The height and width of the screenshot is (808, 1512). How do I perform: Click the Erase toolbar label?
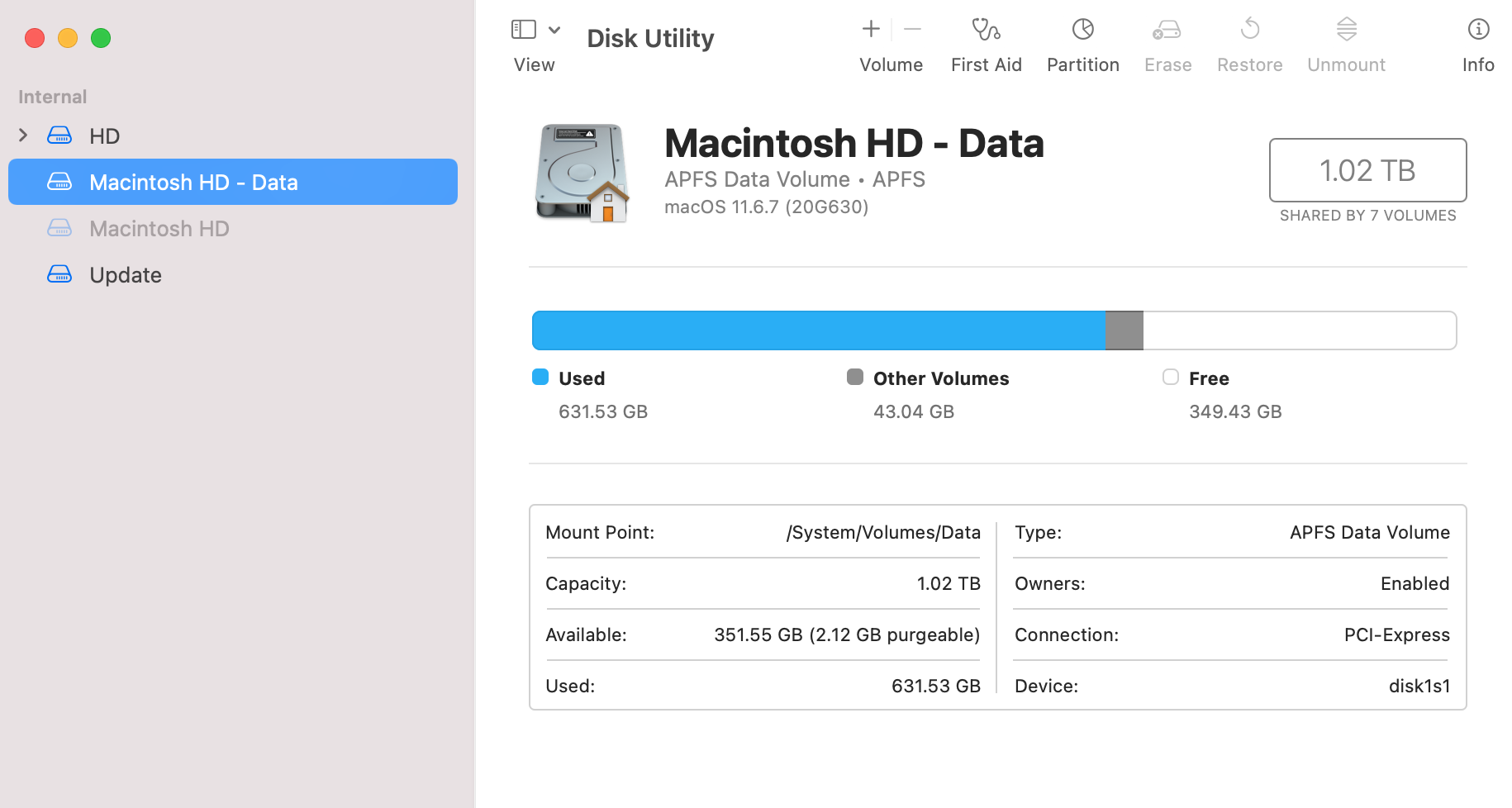coord(1168,64)
